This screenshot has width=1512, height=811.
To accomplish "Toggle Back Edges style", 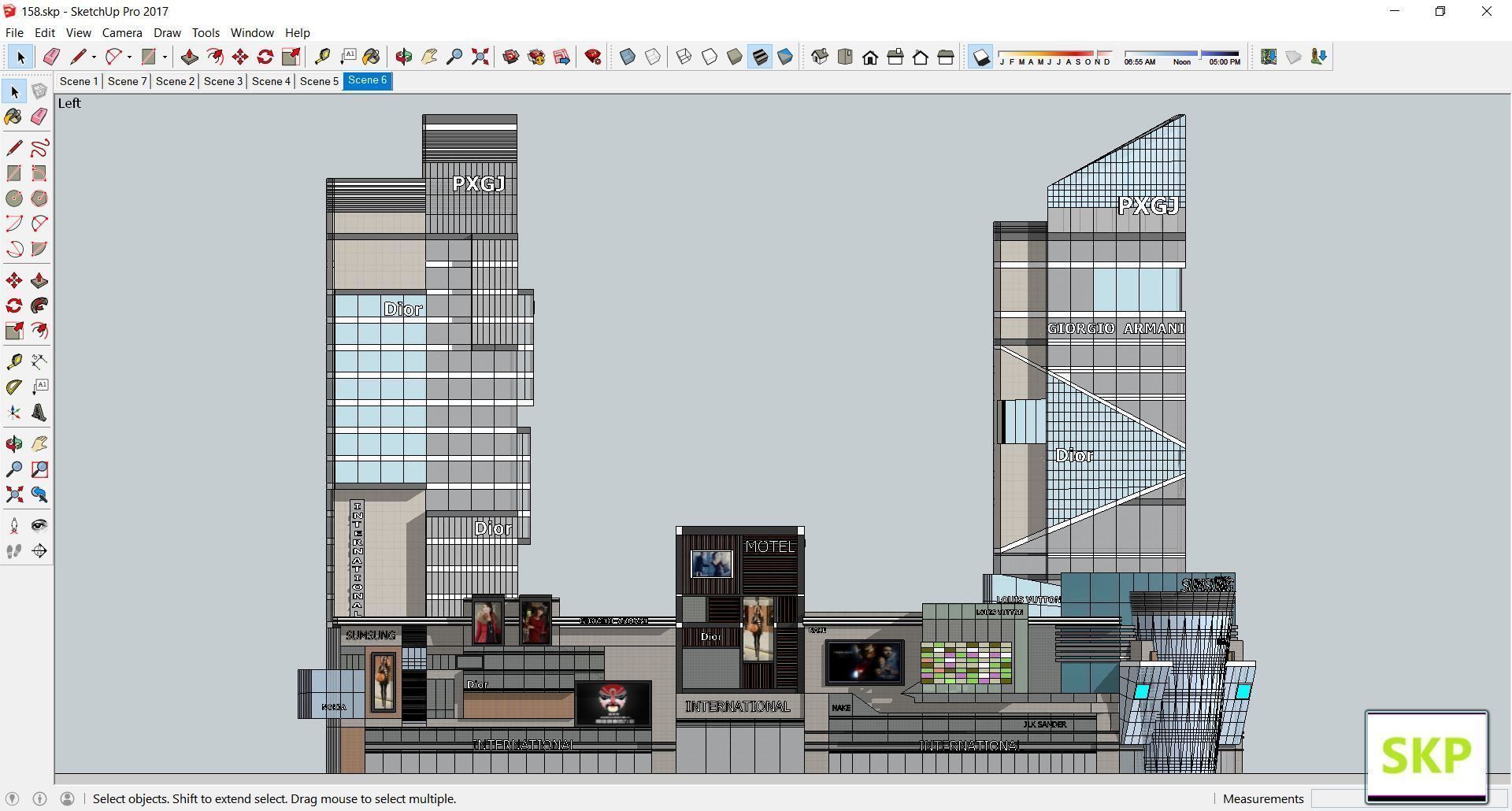I will (x=653, y=57).
